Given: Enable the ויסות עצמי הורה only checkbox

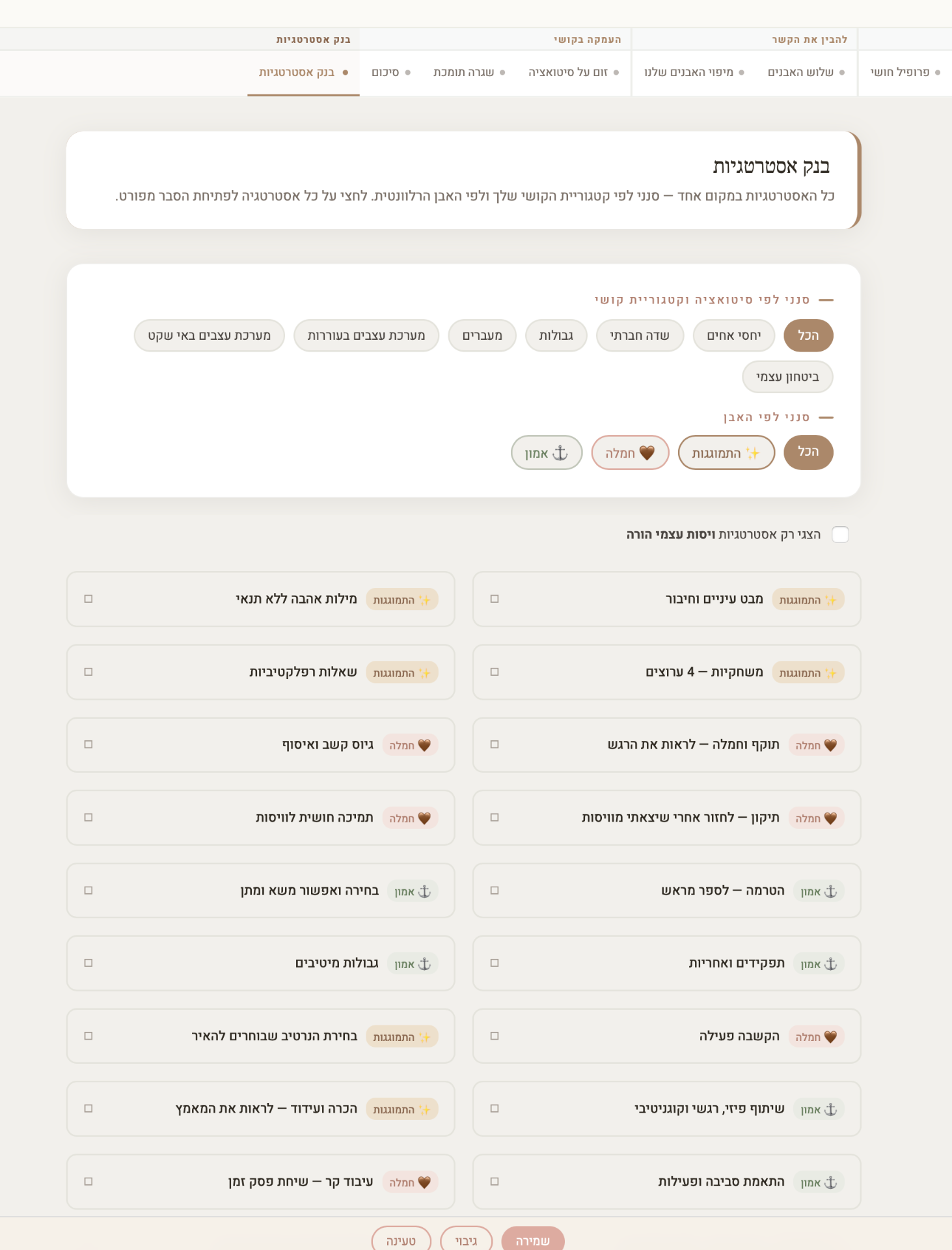Looking at the screenshot, I should (x=840, y=535).
